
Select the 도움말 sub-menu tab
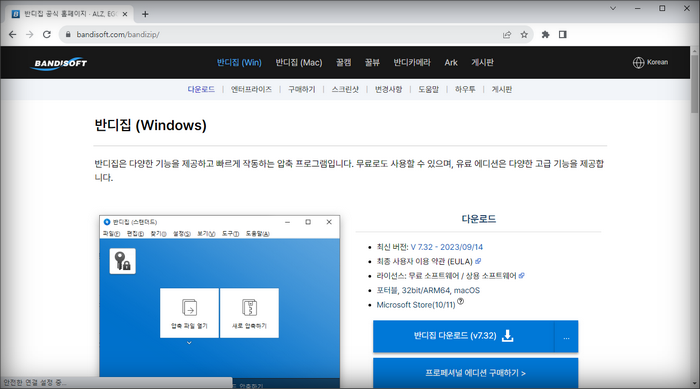point(429,89)
